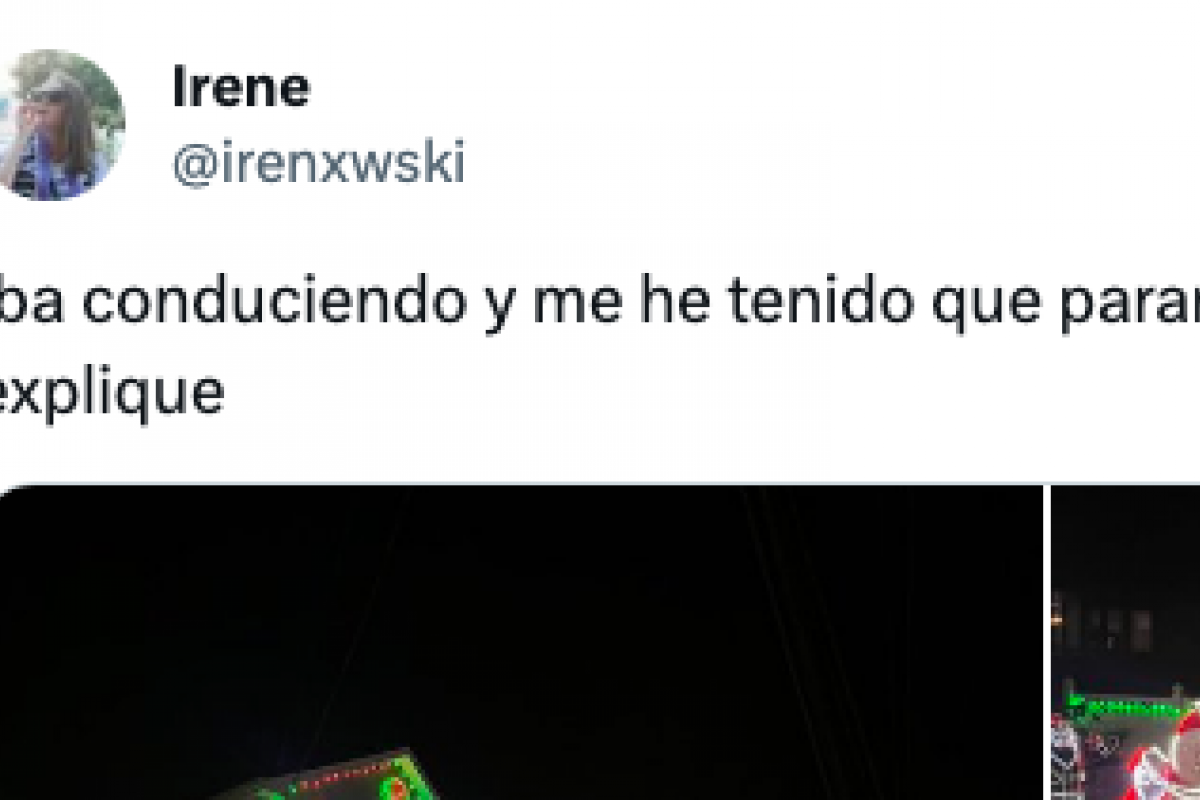Select the word conduciendo in the tweet
1200x800 pixels.
pos(274,304)
